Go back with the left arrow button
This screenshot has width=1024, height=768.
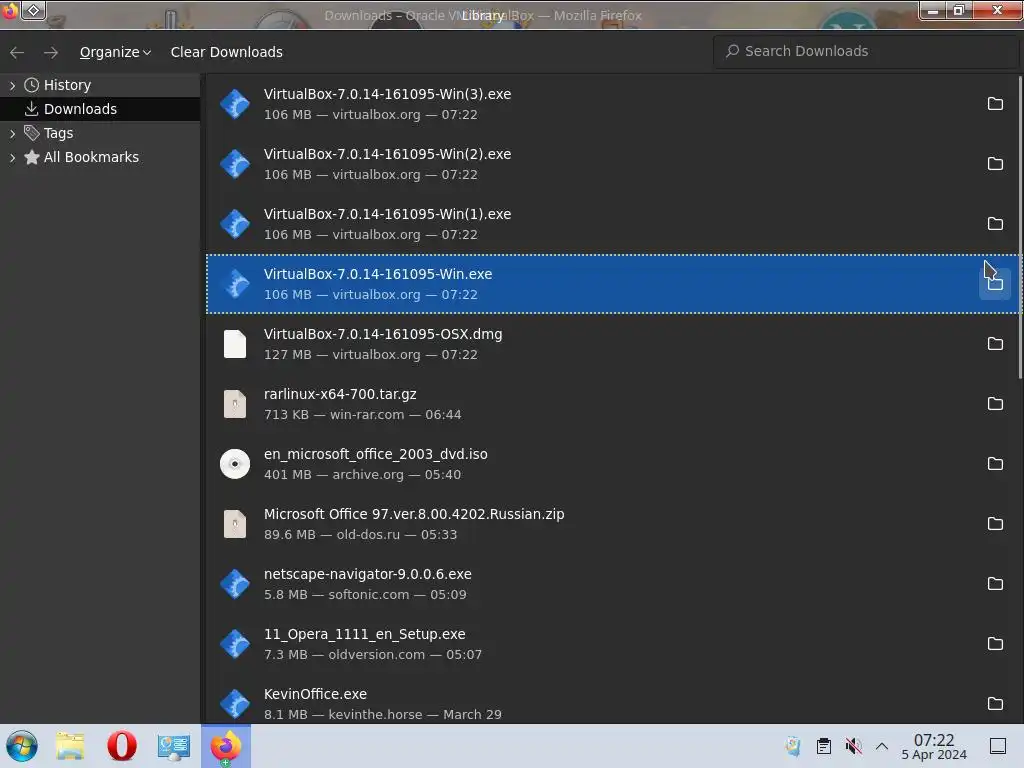click(17, 52)
